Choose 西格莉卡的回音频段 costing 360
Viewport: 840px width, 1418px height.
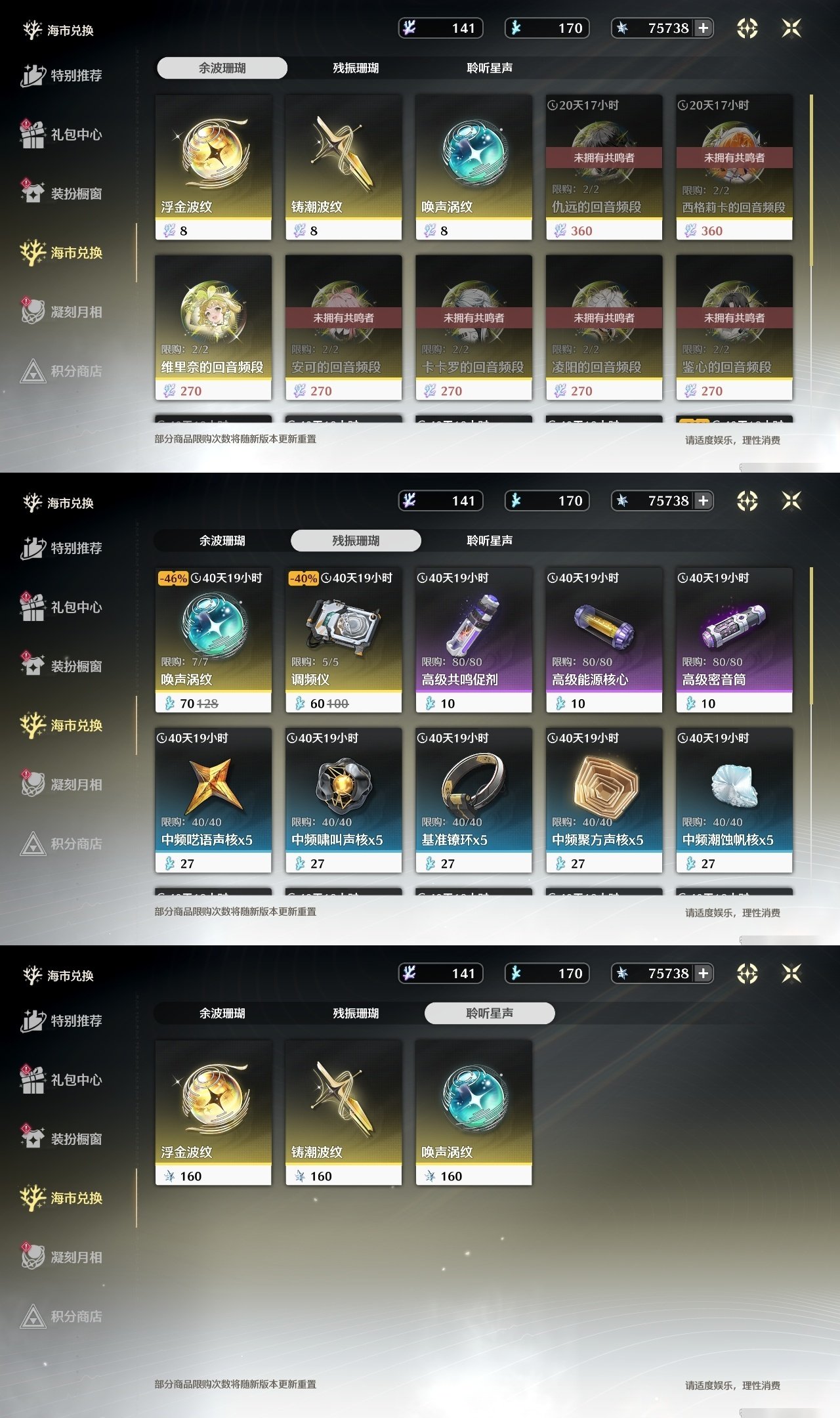pos(734,167)
